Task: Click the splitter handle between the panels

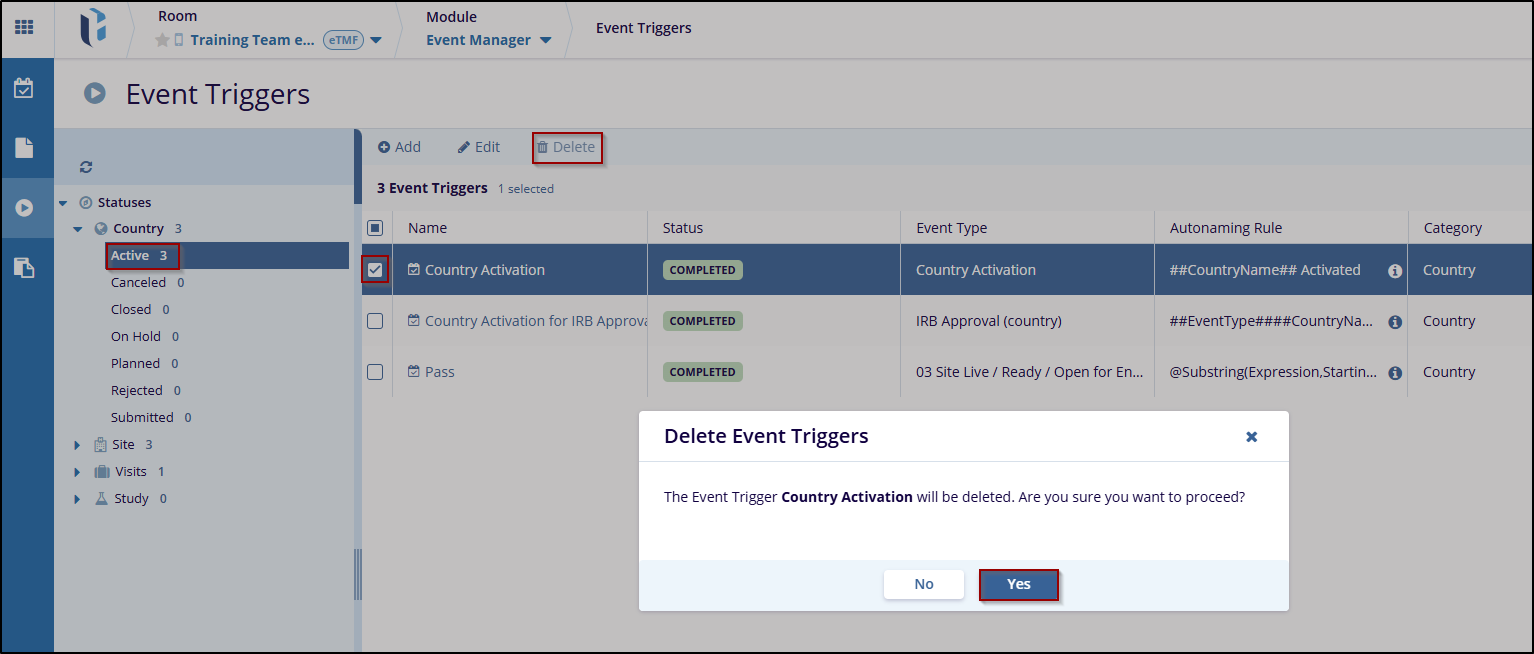Action: coord(358,574)
